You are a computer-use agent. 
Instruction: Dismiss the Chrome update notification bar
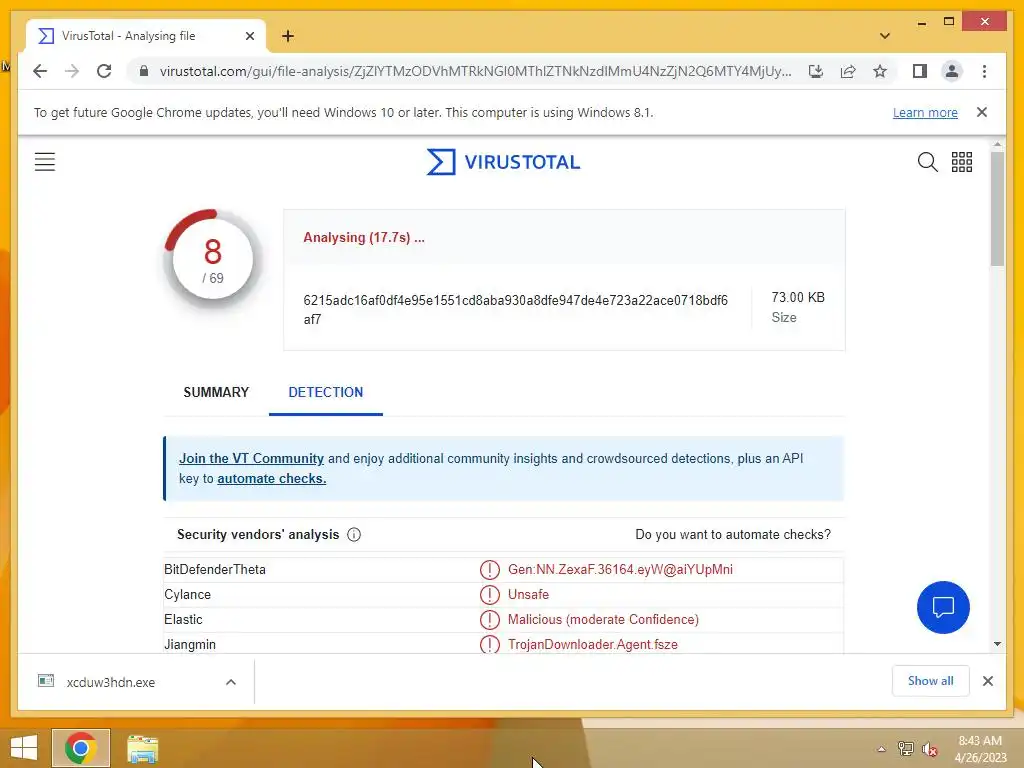point(982,112)
